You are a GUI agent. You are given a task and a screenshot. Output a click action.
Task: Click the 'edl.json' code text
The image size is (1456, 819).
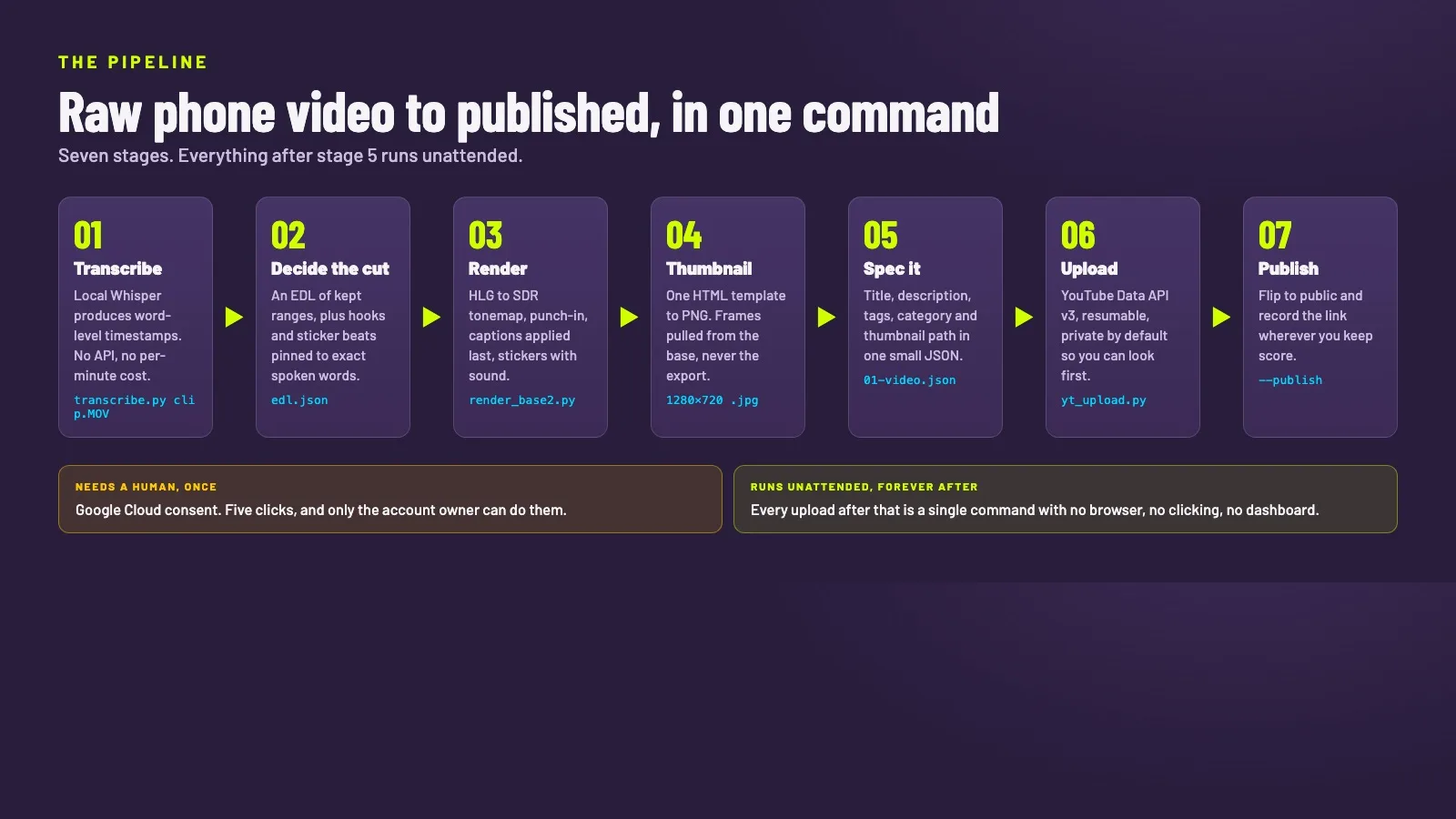point(299,400)
